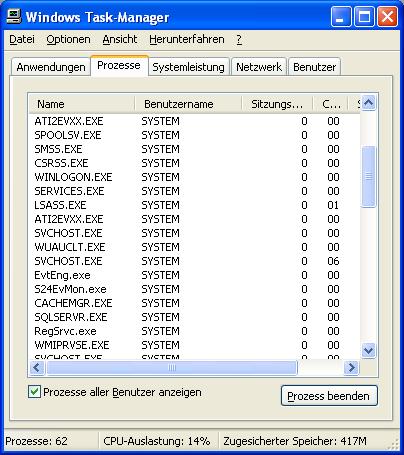Open the Optionen menu
The height and width of the screenshot is (455, 404).
[x=68, y=39]
